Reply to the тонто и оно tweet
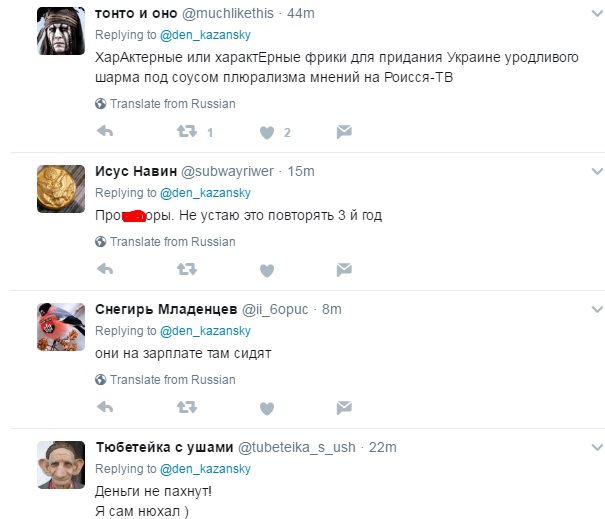Screen dimensions: 605x519 coord(105,132)
